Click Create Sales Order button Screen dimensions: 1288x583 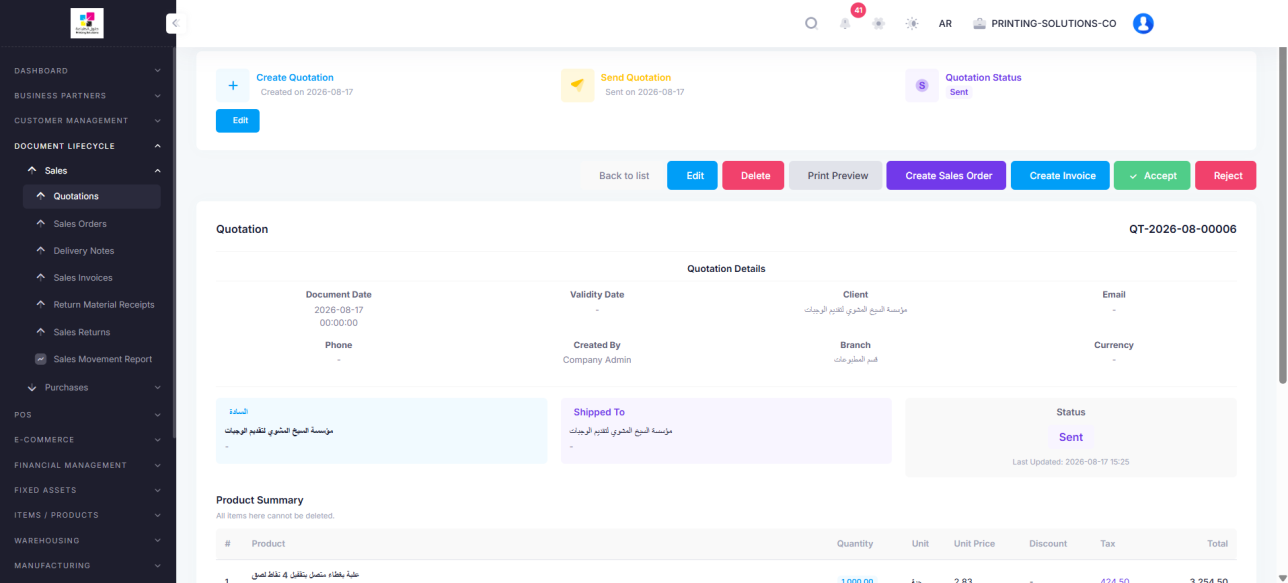coord(948,175)
